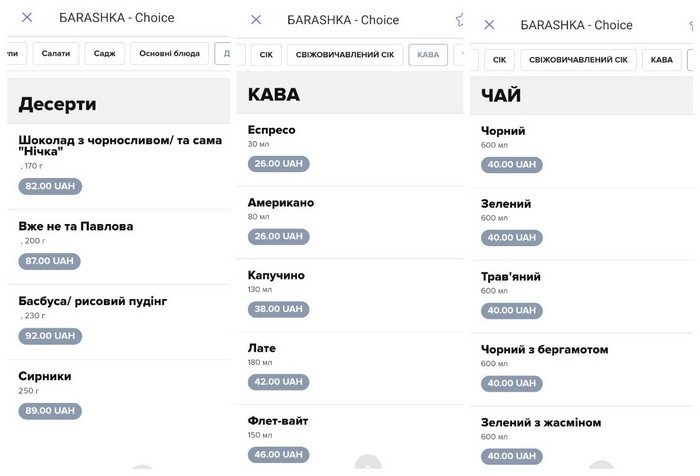
Task: Add Флет-вайт with the 46.00 UAH button
Action: click(x=279, y=455)
